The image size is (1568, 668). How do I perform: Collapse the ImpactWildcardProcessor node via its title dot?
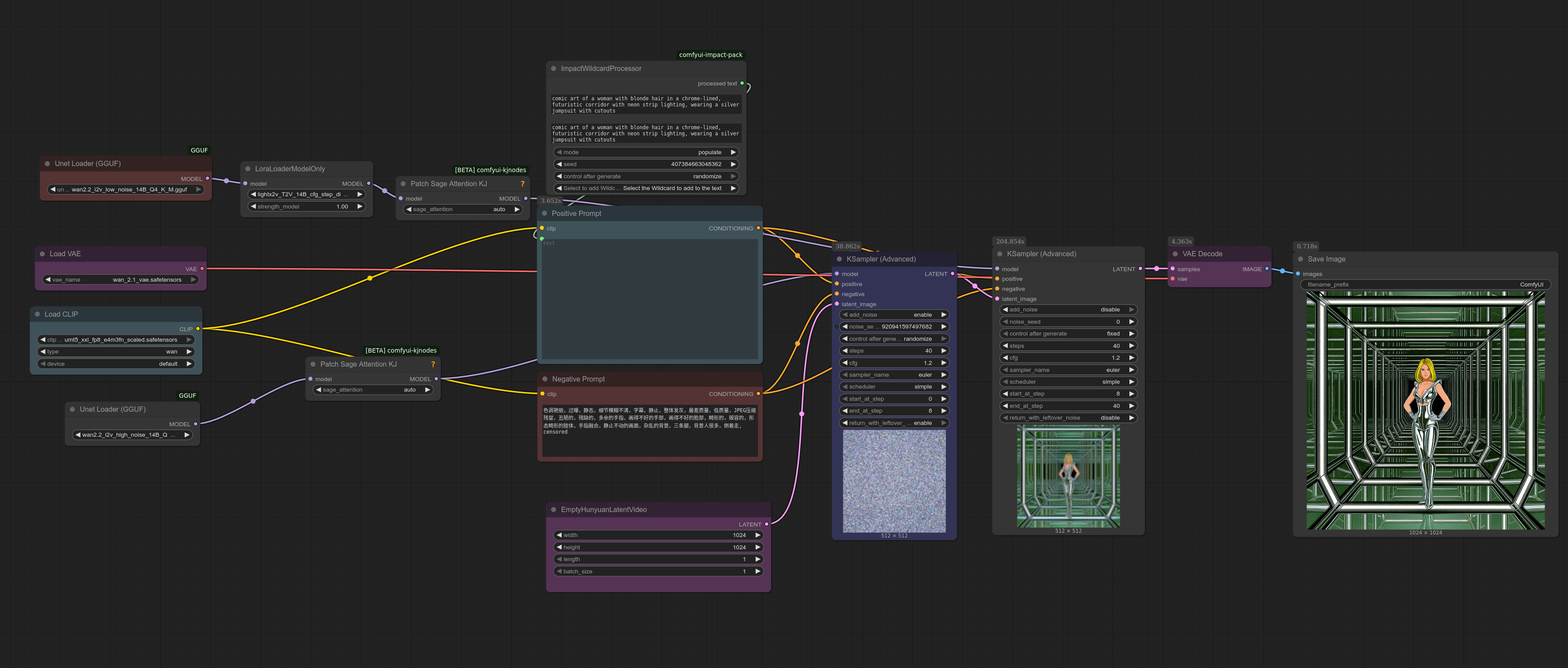click(x=553, y=69)
